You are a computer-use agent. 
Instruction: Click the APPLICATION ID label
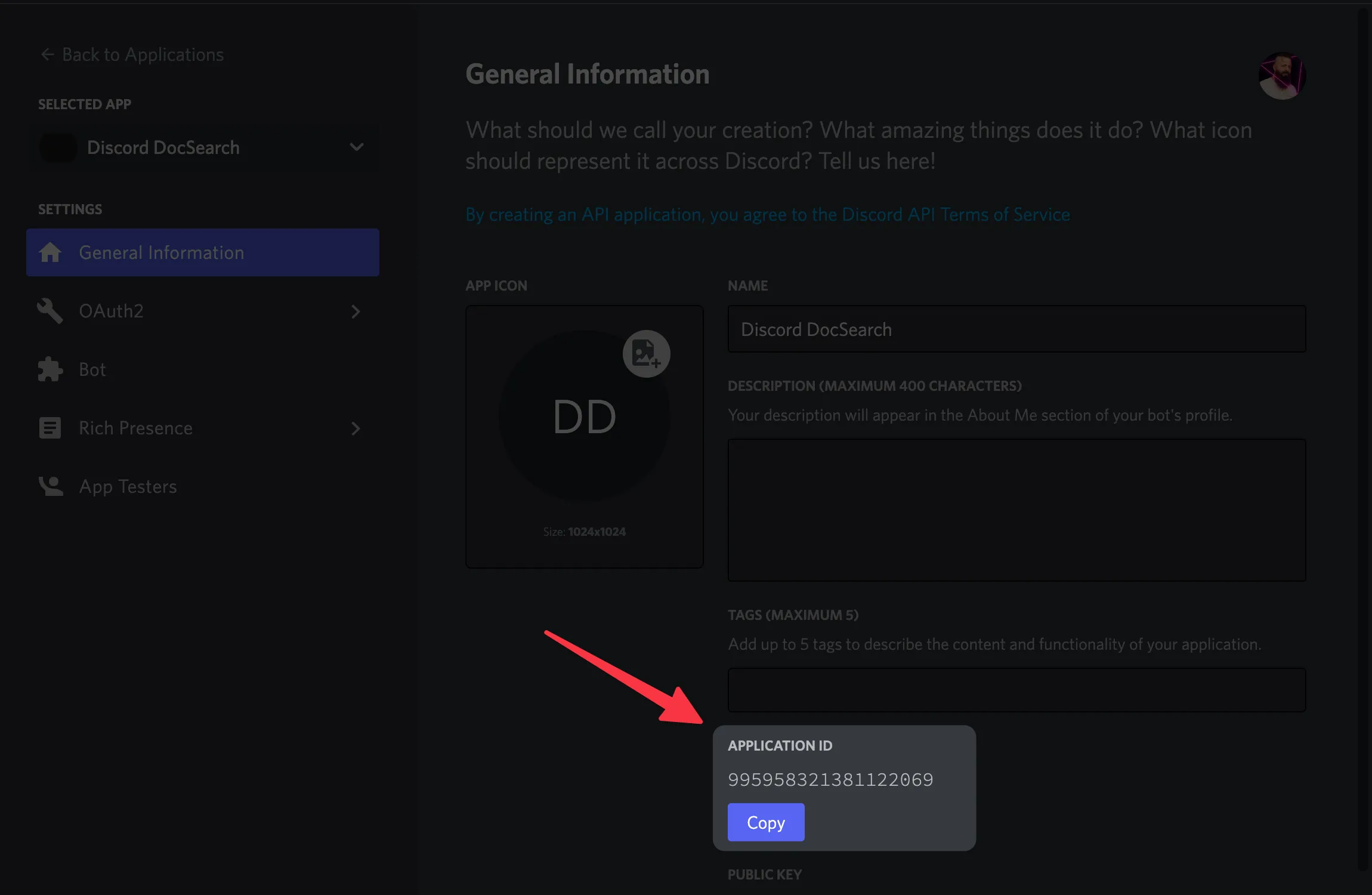780,746
